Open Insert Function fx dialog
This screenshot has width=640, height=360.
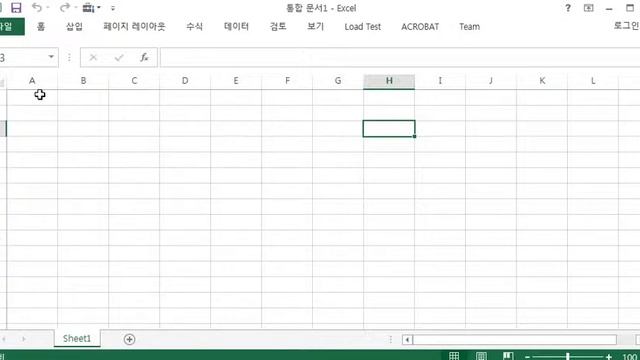tap(144, 58)
